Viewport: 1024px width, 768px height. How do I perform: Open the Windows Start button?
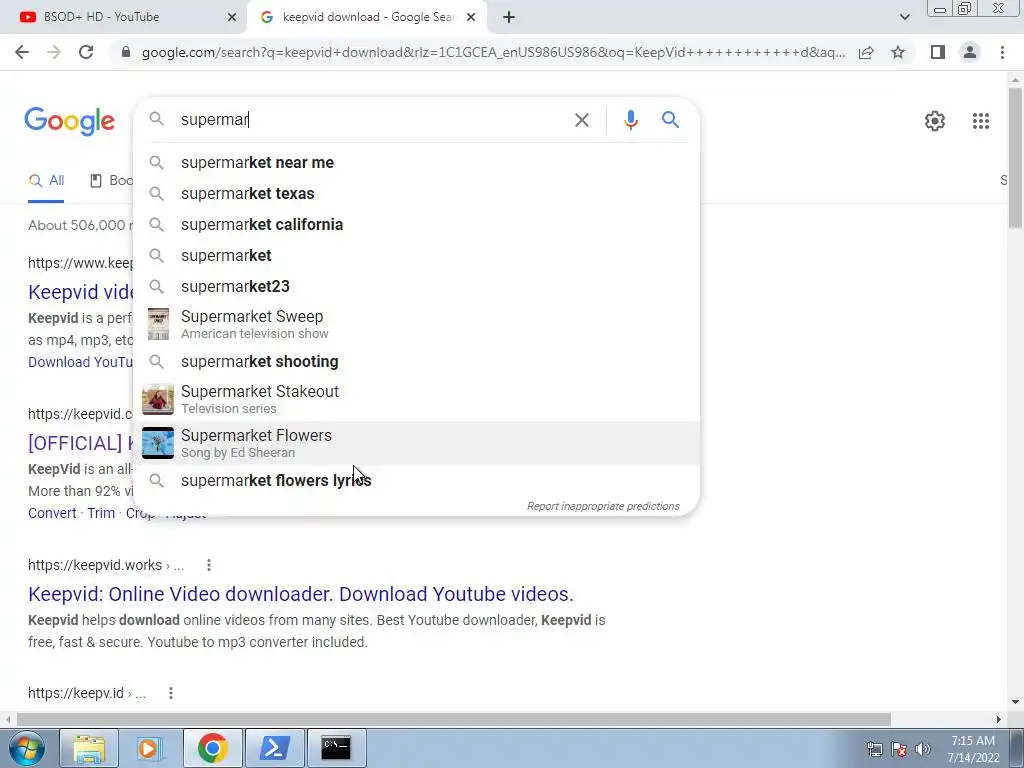point(26,748)
